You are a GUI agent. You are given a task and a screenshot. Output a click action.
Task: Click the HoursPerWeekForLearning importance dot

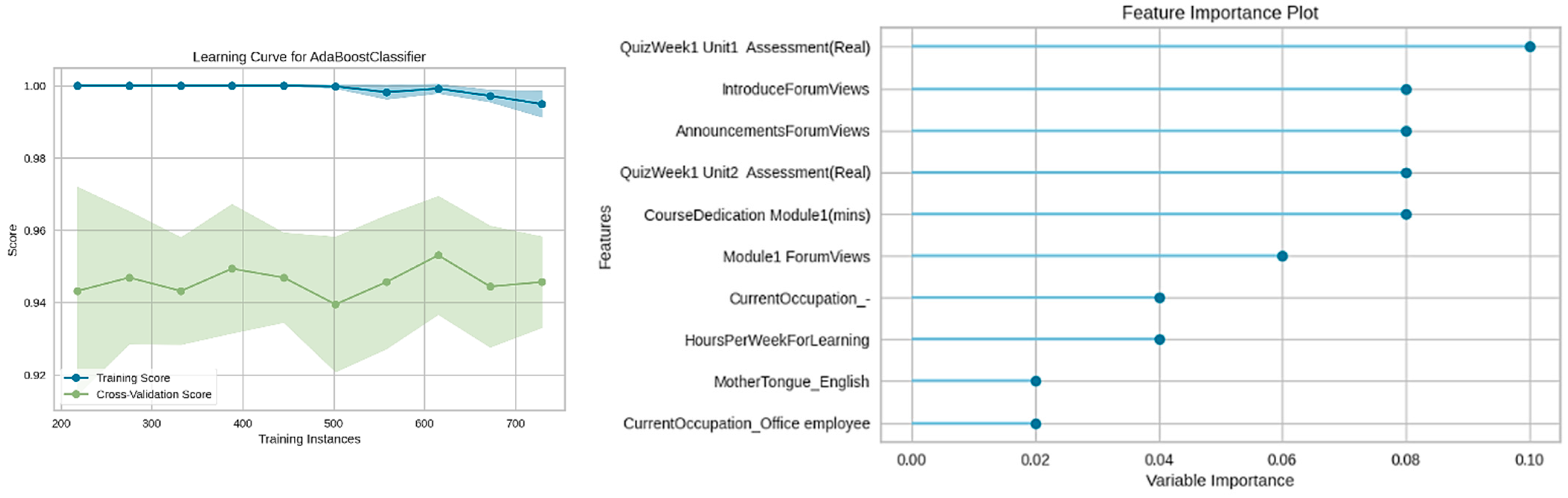click(x=1159, y=340)
